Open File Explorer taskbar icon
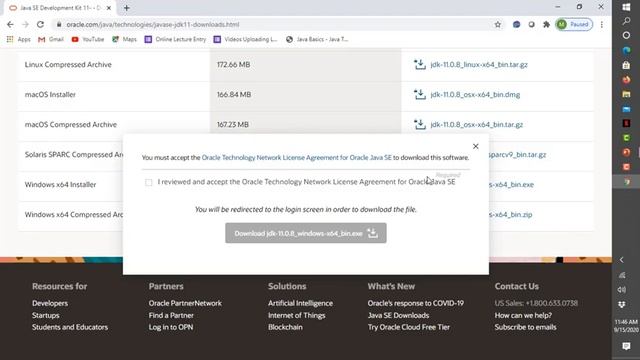Screen dimensions: 640x360 626,94
